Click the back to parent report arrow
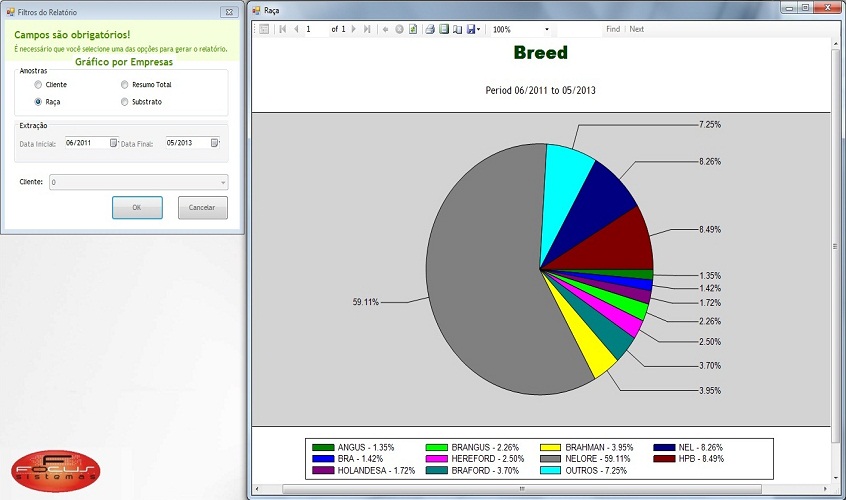 [385, 29]
